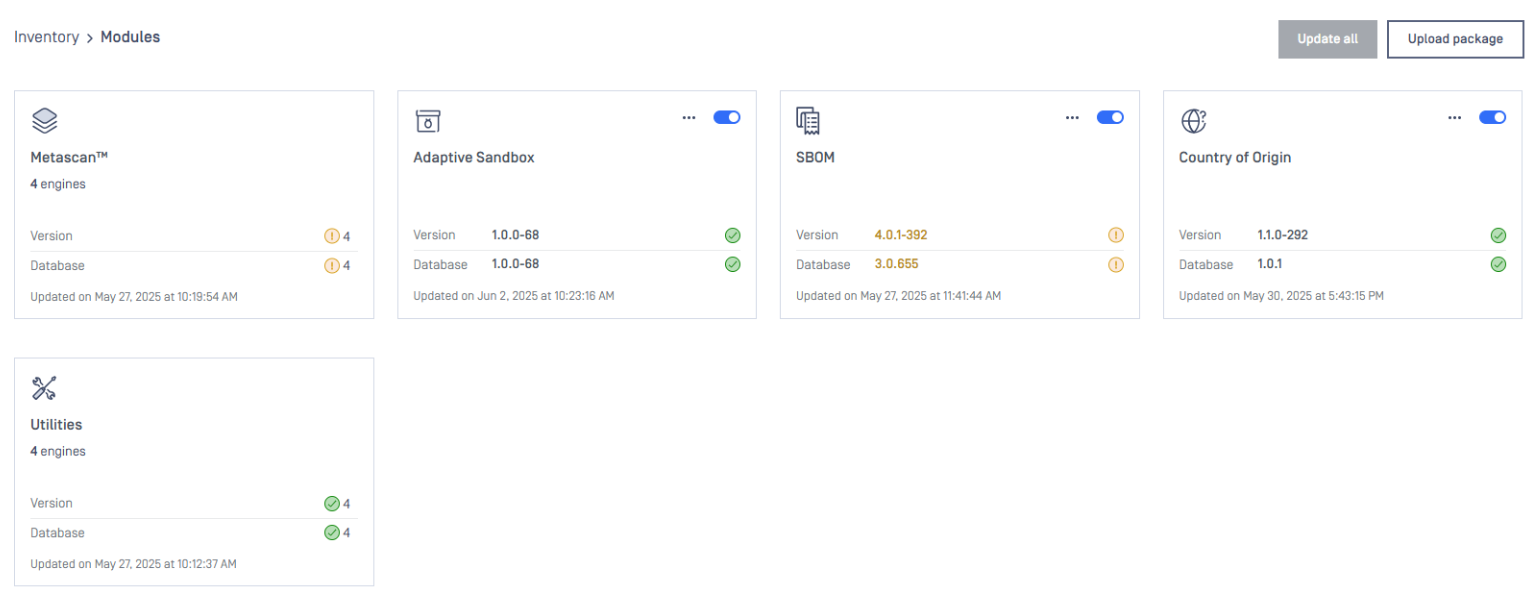Click Utilities Database label
Image resolution: width=1529 pixels, height=613 pixels.
57,533
